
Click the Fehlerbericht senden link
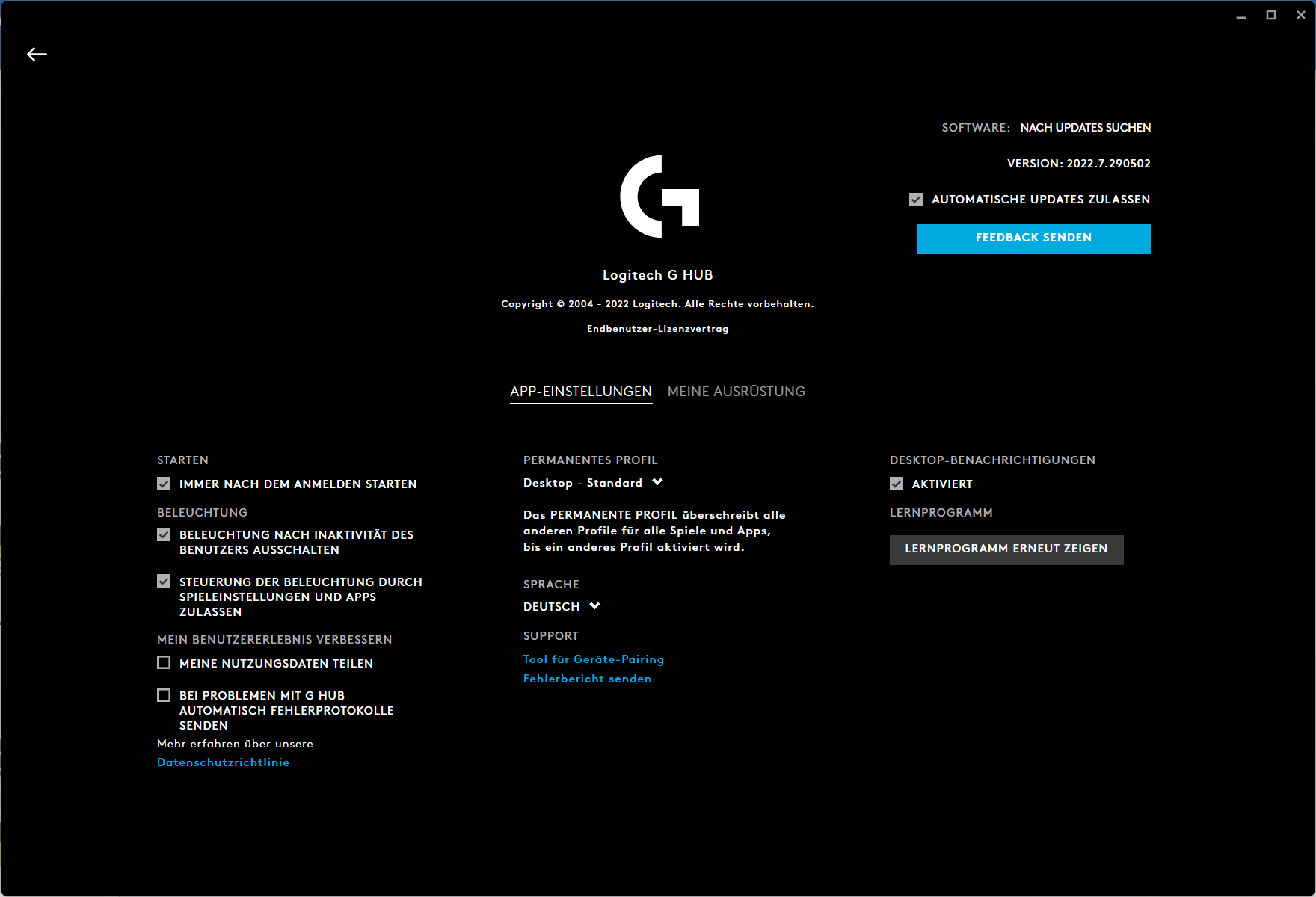(588, 679)
